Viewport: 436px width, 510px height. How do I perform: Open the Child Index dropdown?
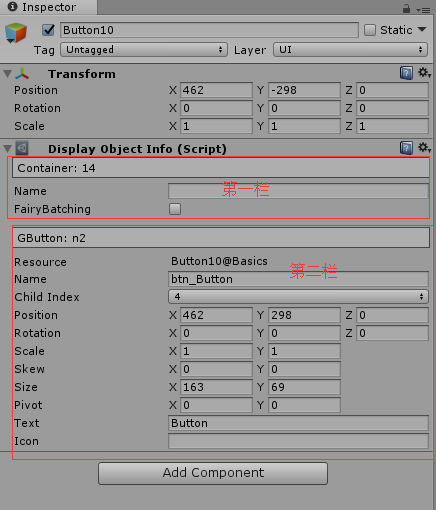298,297
